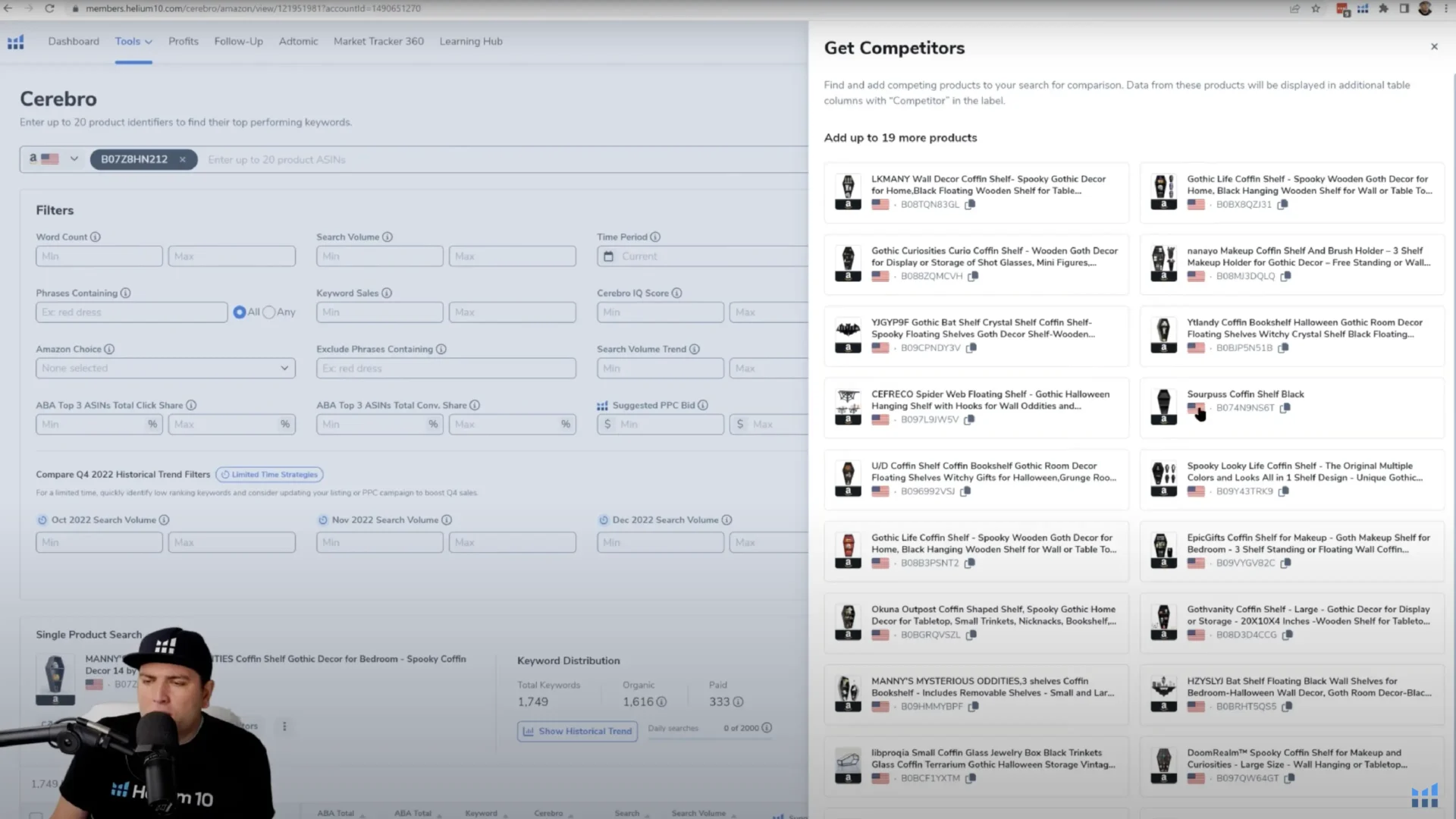Copy ASIN B0BX8QZJ31 icon
This screenshot has width=1456, height=819.
pos(1282,205)
